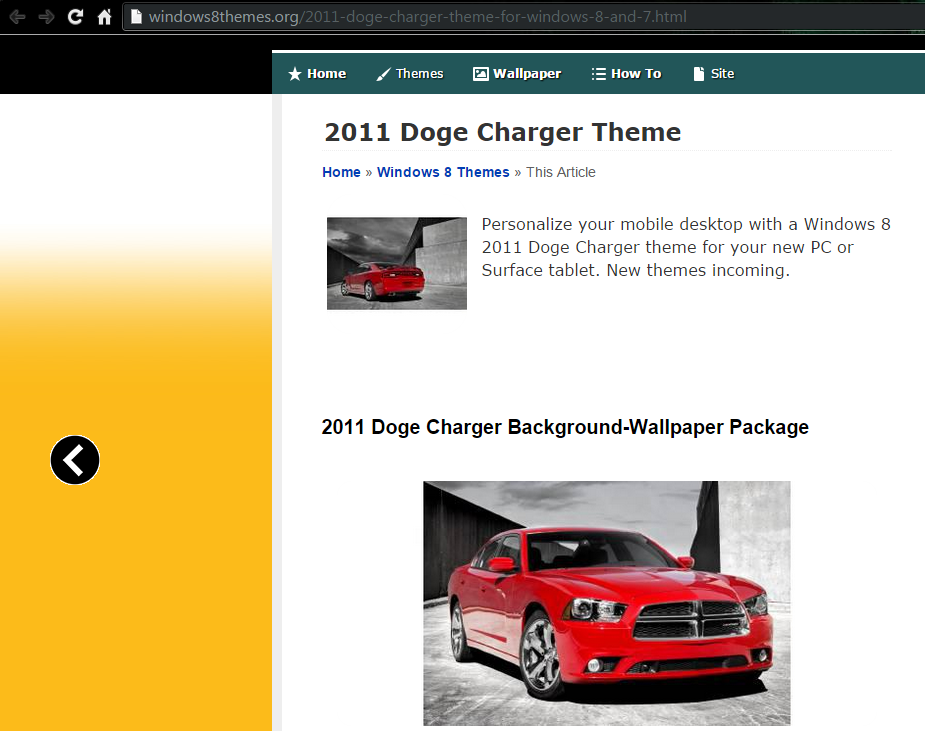Go to browser home page icon
The height and width of the screenshot is (731, 925).
point(104,17)
